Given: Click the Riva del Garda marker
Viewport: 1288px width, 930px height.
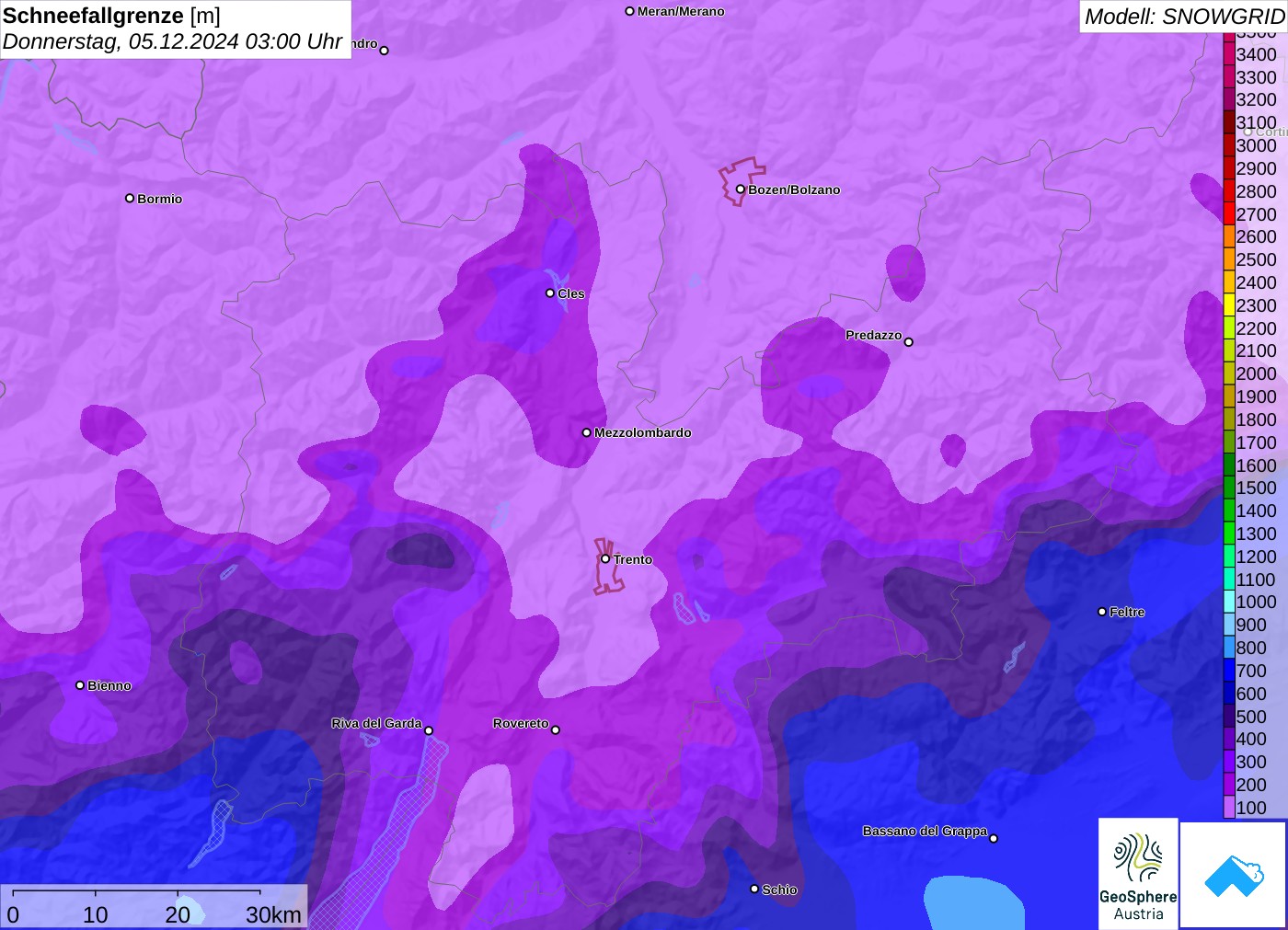Looking at the screenshot, I should (x=429, y=731).
